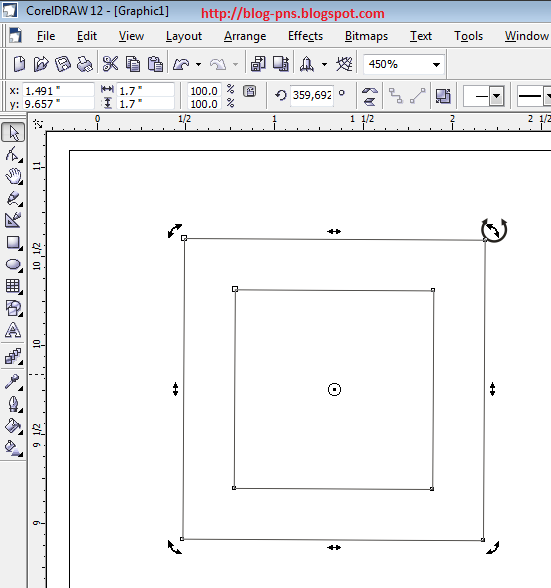Open the outline width dropdown
The width and height of the screenshot is (551, 588).
(x=496, y=96)
